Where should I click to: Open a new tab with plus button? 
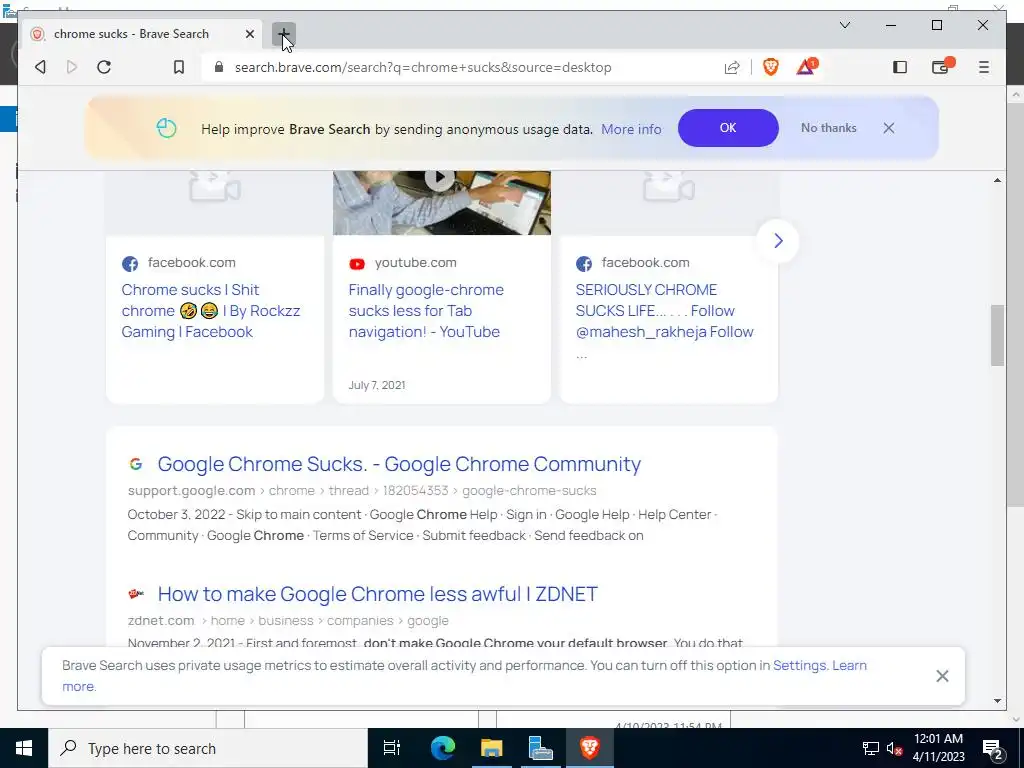point(283,34)
